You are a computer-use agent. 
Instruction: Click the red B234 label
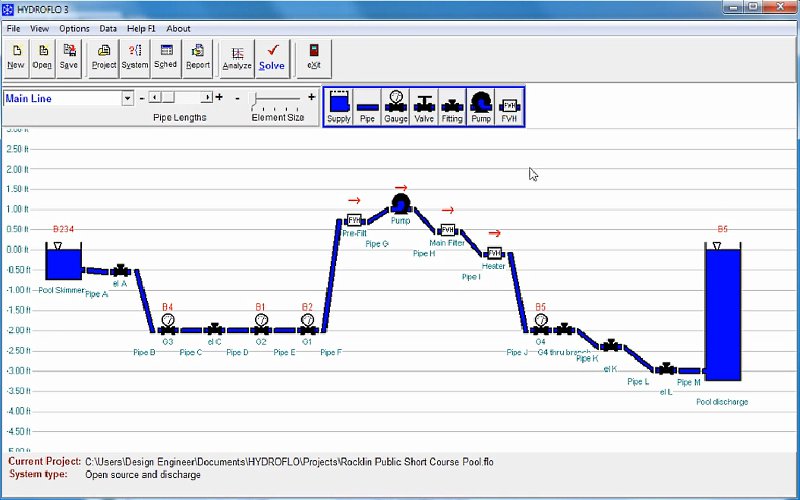point(64,229)
